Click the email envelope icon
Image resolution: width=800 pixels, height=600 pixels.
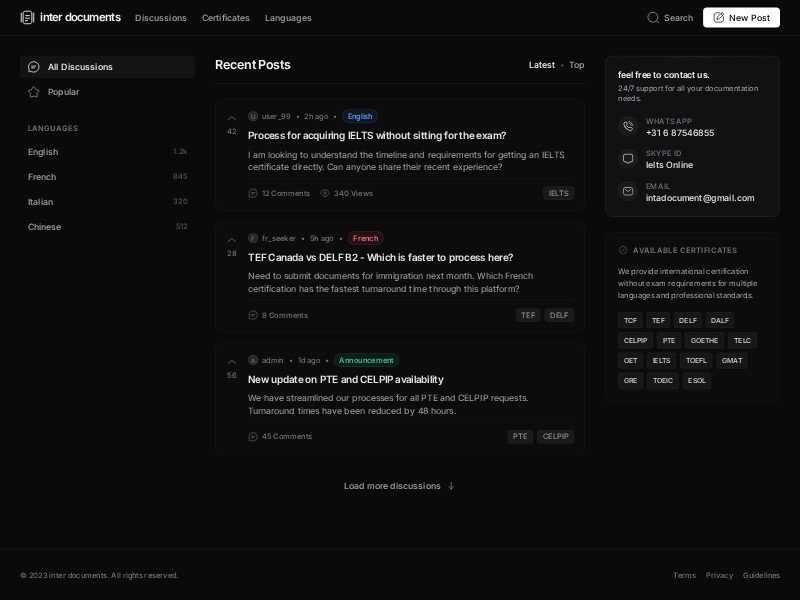click(x=628, y=191)
